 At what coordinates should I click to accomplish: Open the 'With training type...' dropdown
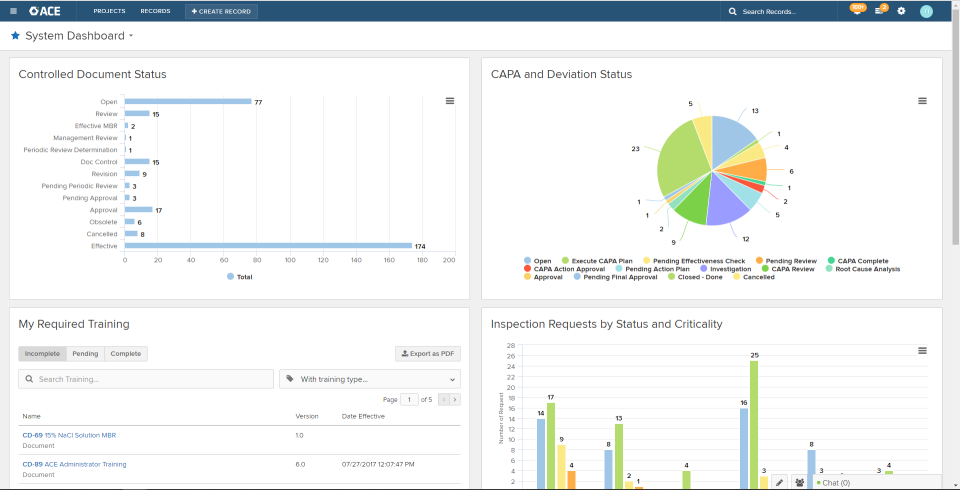pos(370,379)
